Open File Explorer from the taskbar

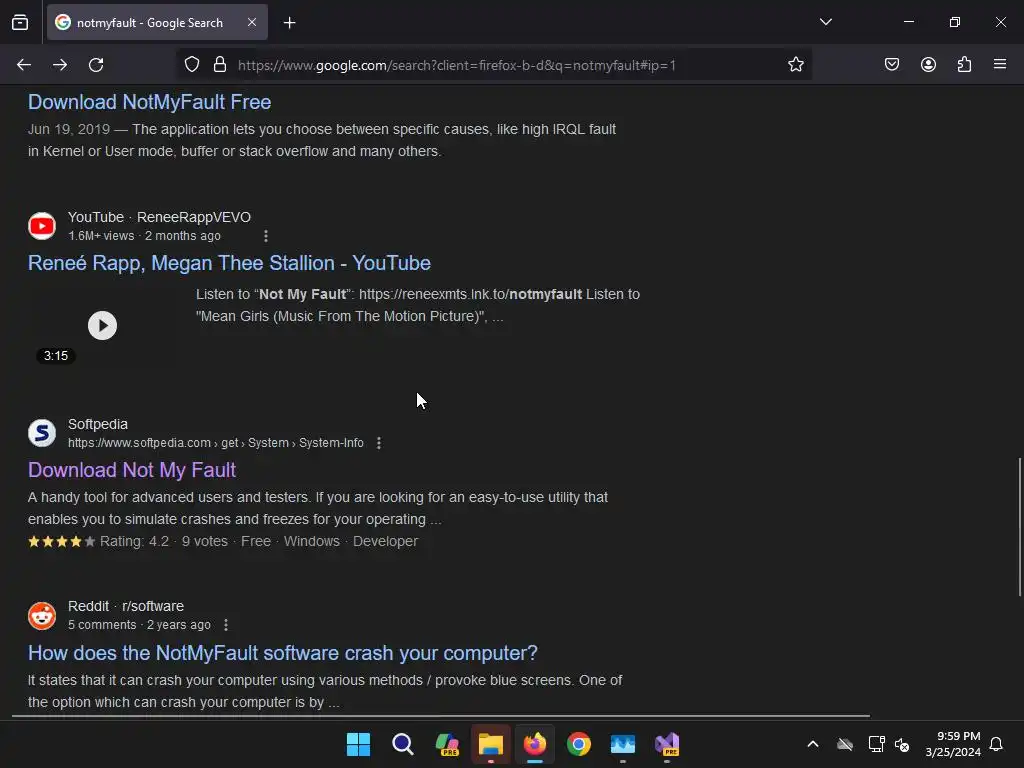point(490,744)
